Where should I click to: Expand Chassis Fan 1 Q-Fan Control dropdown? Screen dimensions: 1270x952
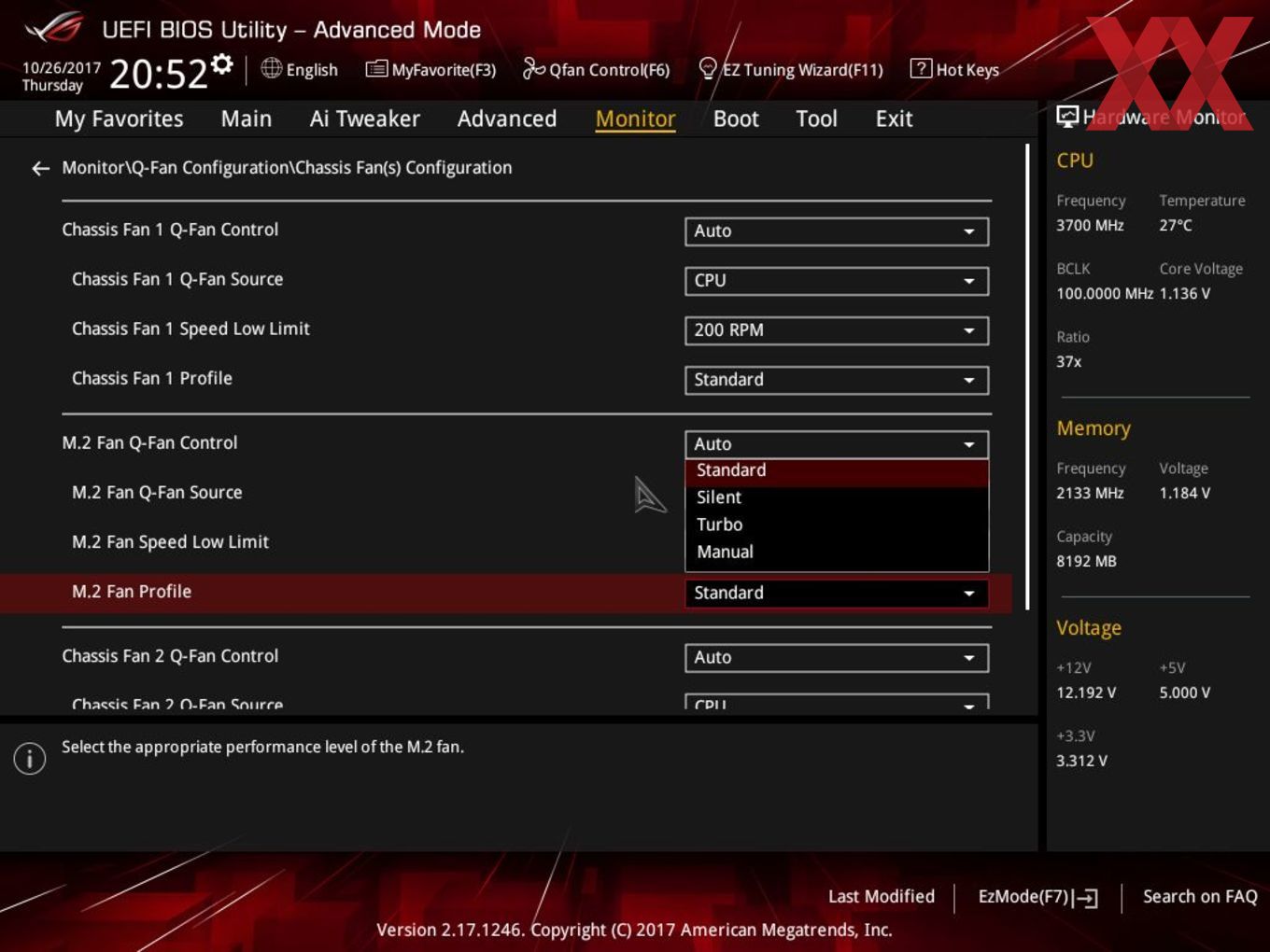point(837,231)
